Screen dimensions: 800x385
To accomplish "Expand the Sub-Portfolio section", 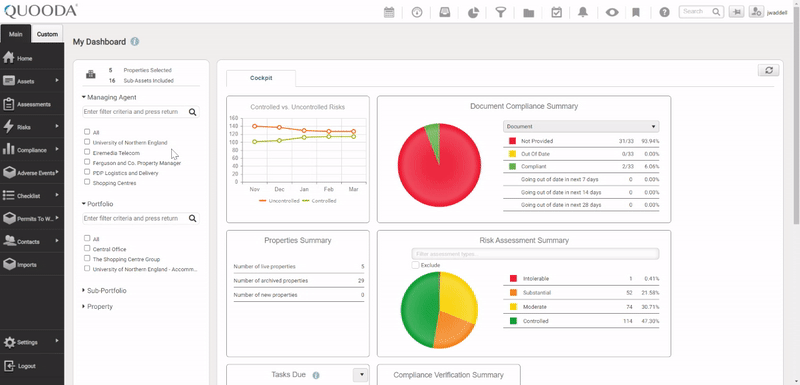I will (x=104, y=291).
